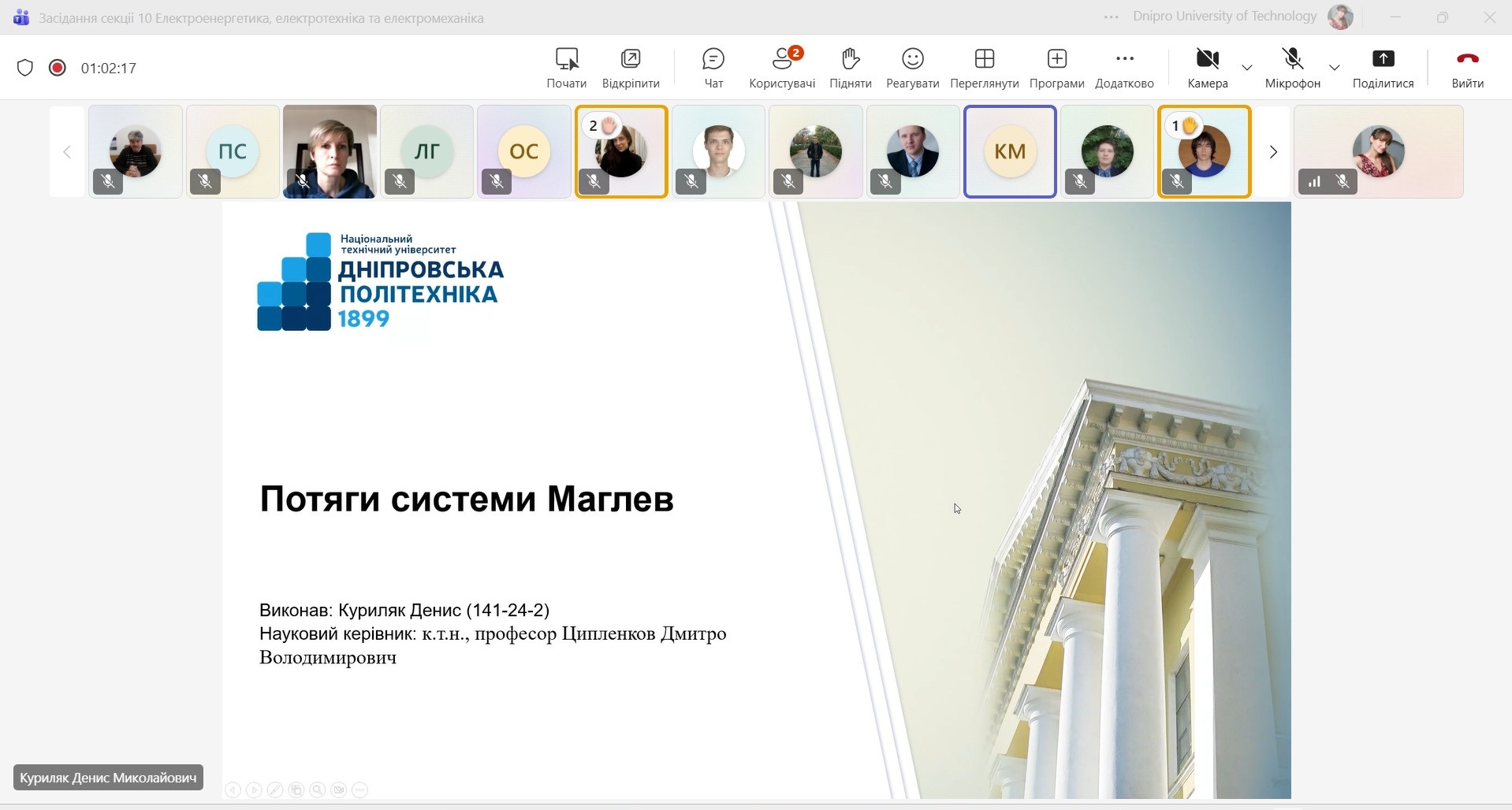Click the red recording indicator
Screen dimensions: 1512x810
click(57, 68)
